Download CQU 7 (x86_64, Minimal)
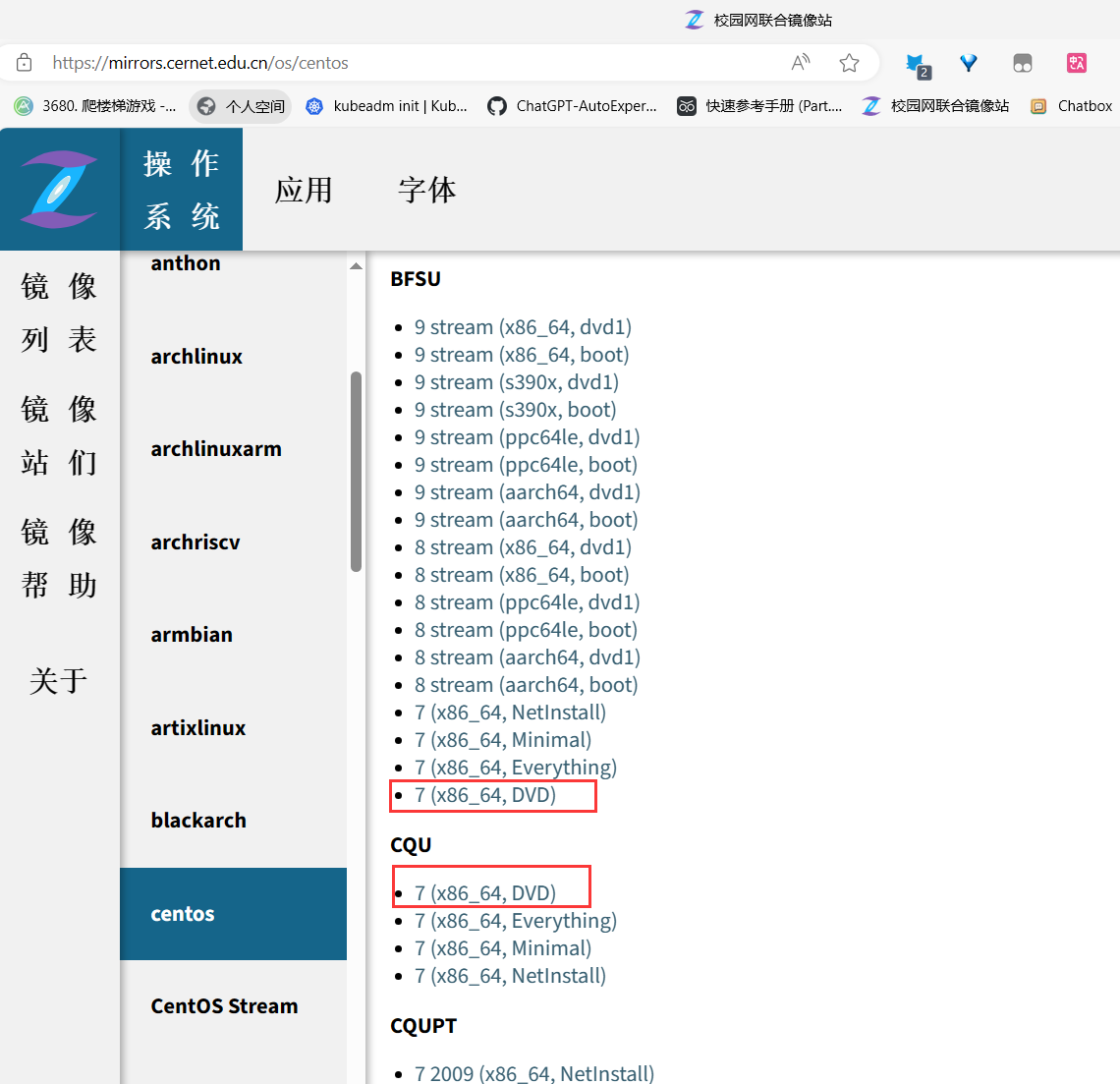 [503, 948]
